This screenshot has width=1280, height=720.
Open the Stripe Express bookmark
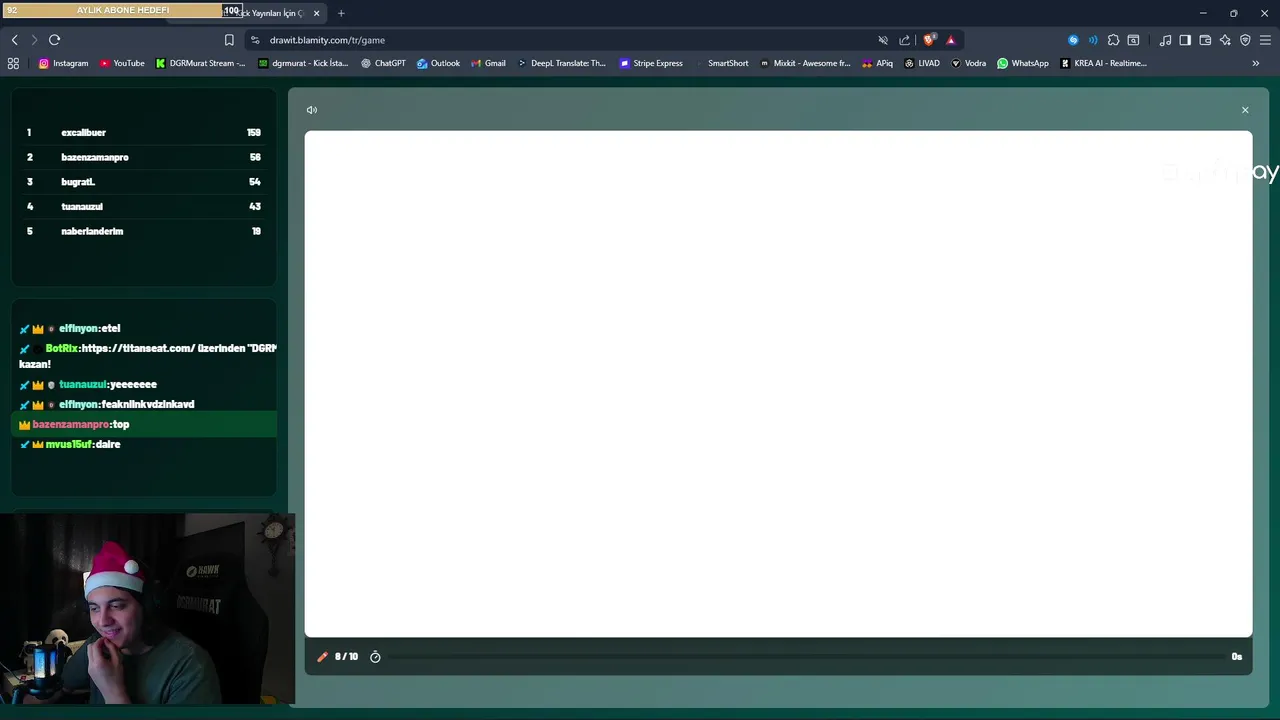[x=651, y=63]
